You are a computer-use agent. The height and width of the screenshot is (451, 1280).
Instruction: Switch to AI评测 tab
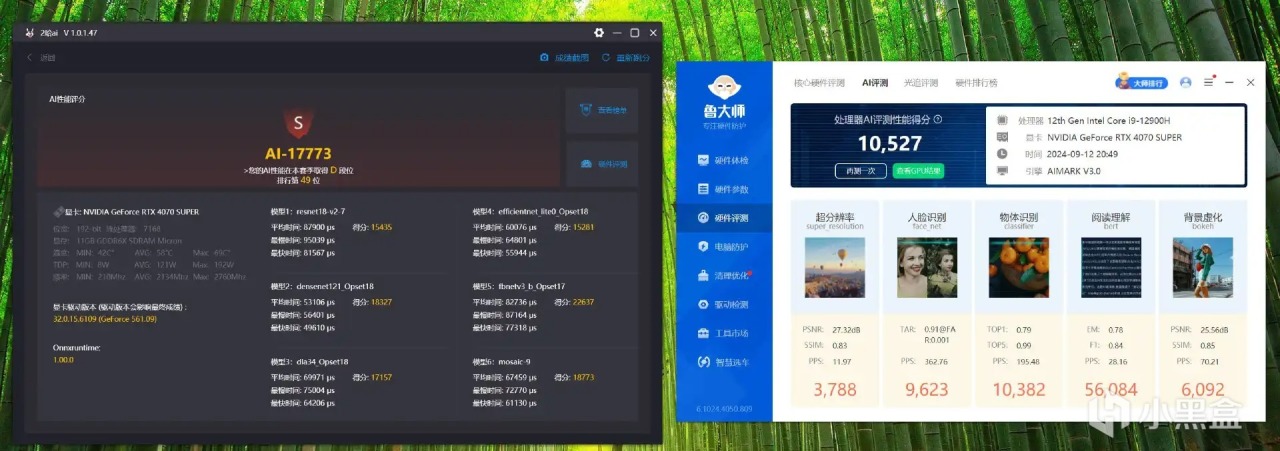click(x=875, y=82)
